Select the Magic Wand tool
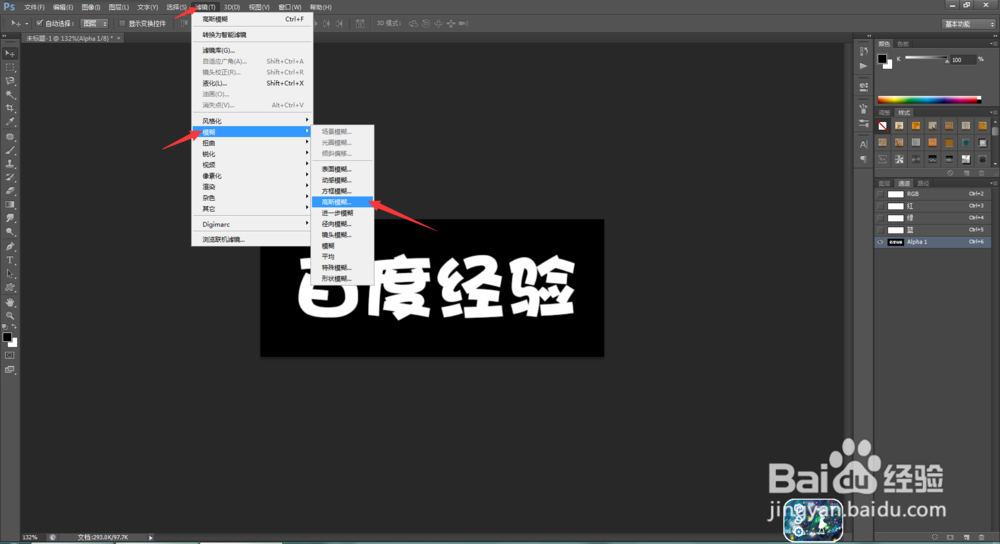The width and height of the screenshot is (1000, 544). (10, 94)
